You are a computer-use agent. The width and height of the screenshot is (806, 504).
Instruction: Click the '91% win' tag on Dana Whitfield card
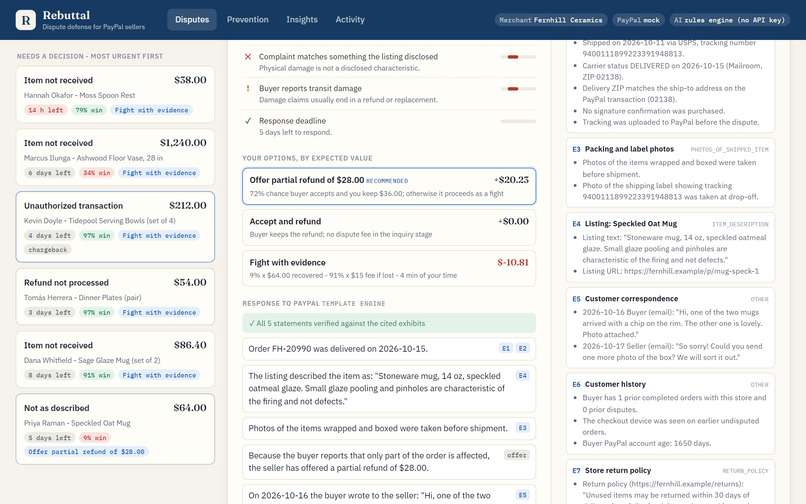pos(97,375)
